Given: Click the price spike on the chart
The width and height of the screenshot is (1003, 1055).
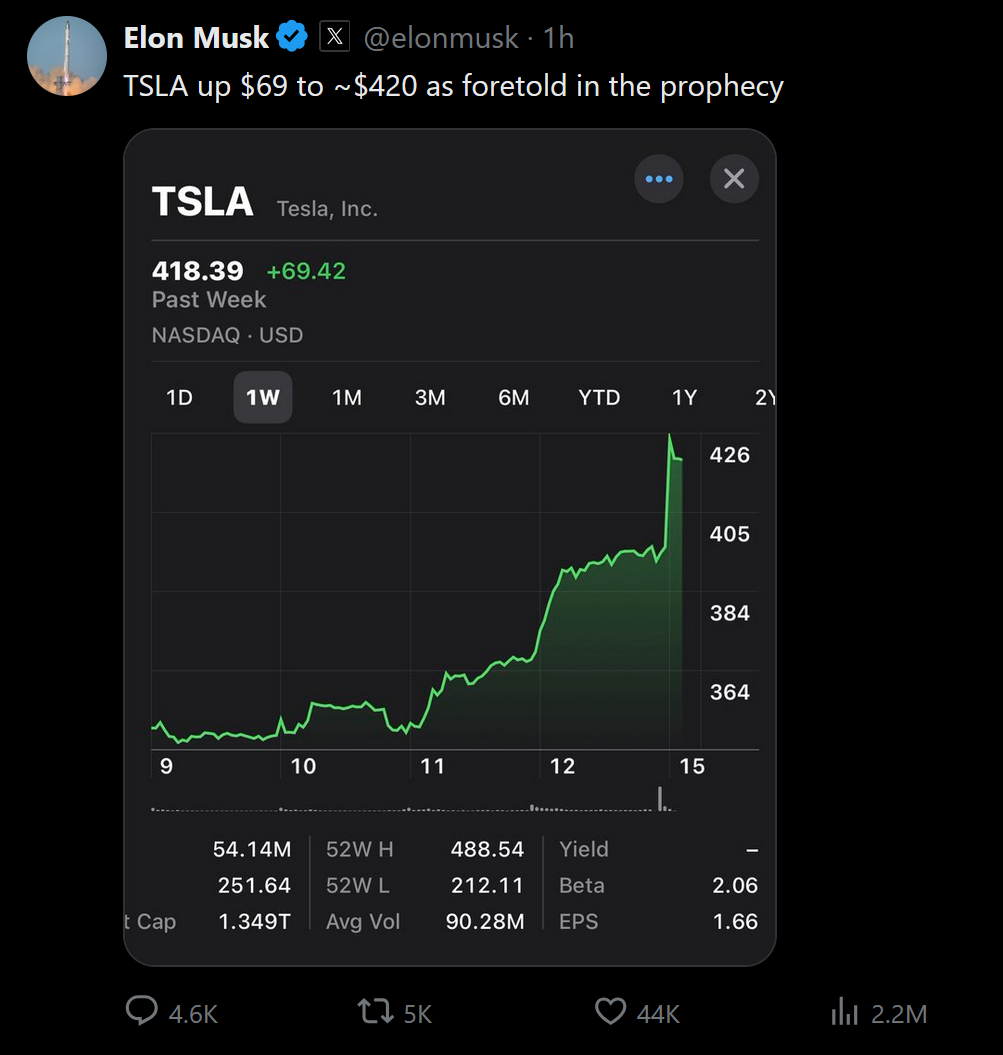Looking at the screenshot, I should [669, 440].
